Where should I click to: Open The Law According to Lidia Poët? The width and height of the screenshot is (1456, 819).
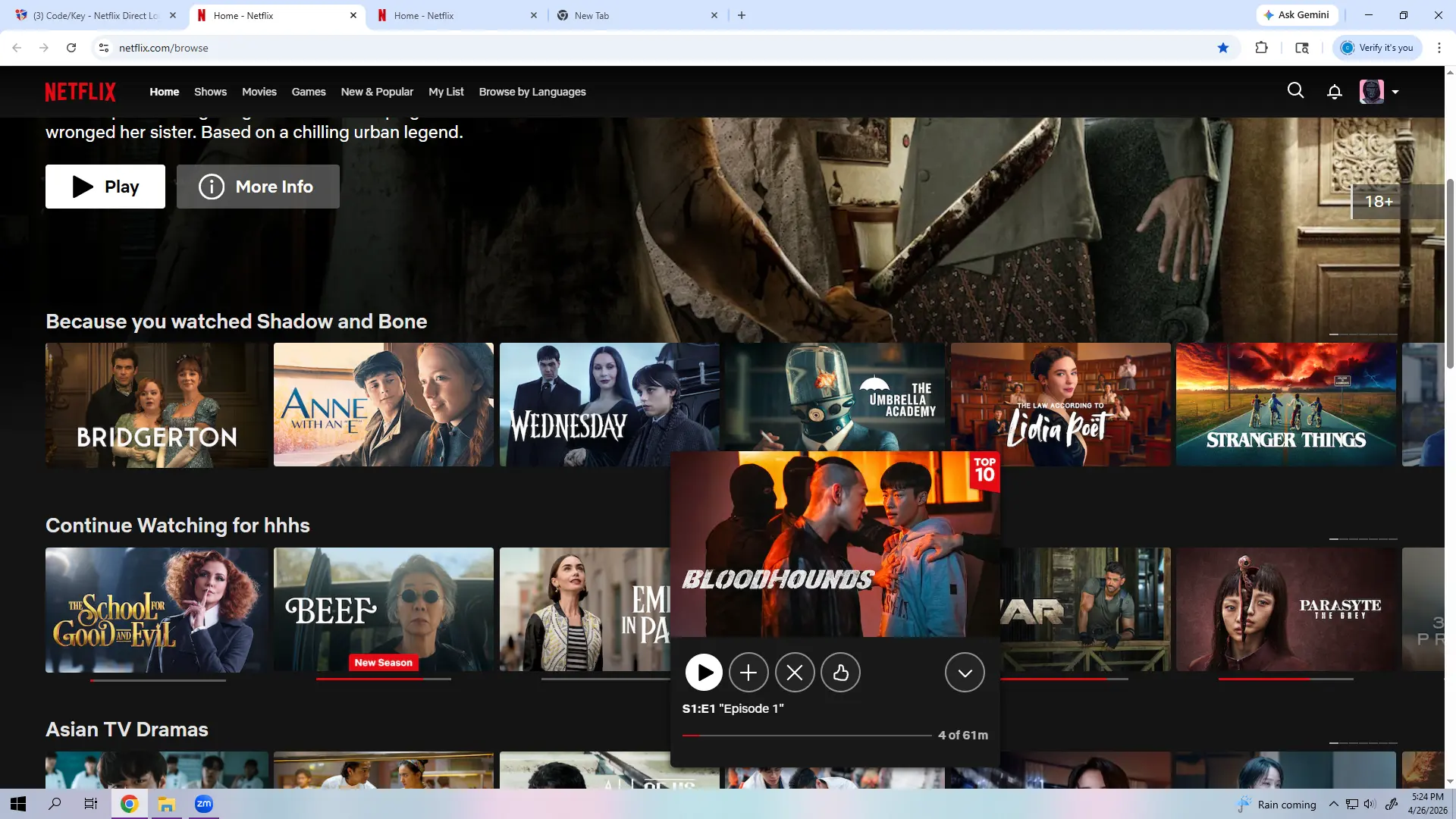(x=1061, y=405)
